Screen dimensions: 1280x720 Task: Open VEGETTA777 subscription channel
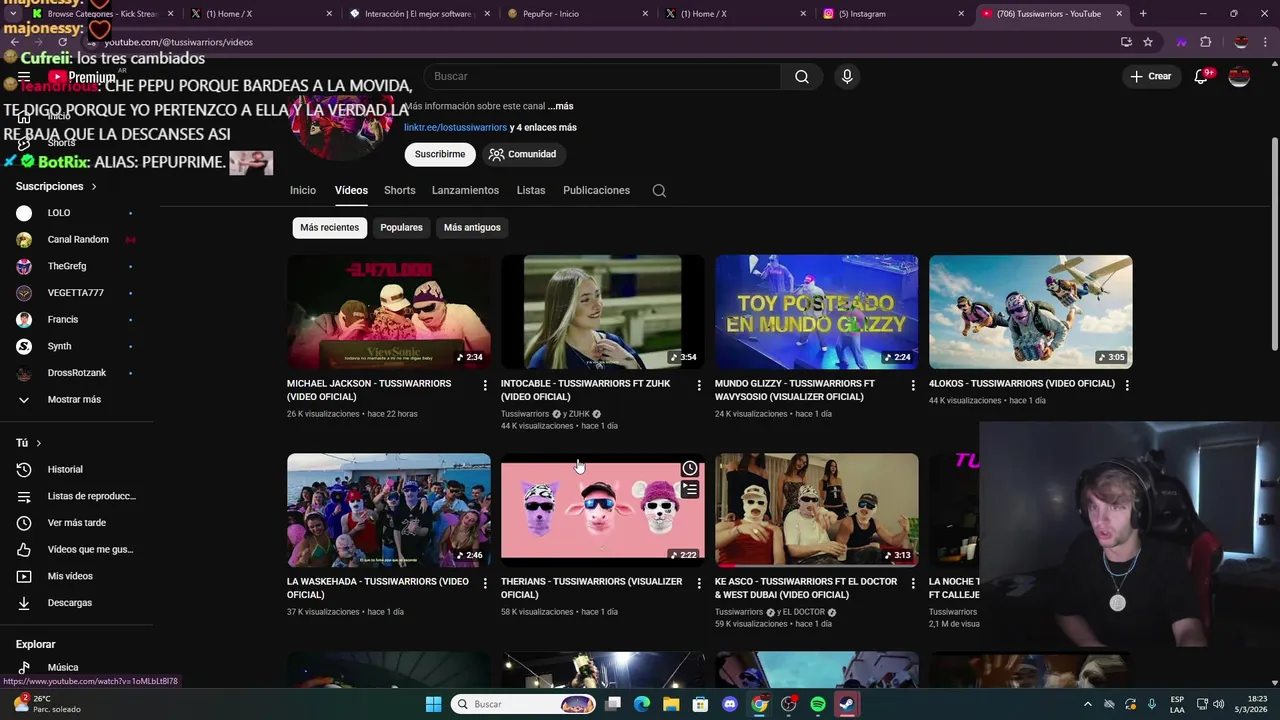click(x=77, y=293)
